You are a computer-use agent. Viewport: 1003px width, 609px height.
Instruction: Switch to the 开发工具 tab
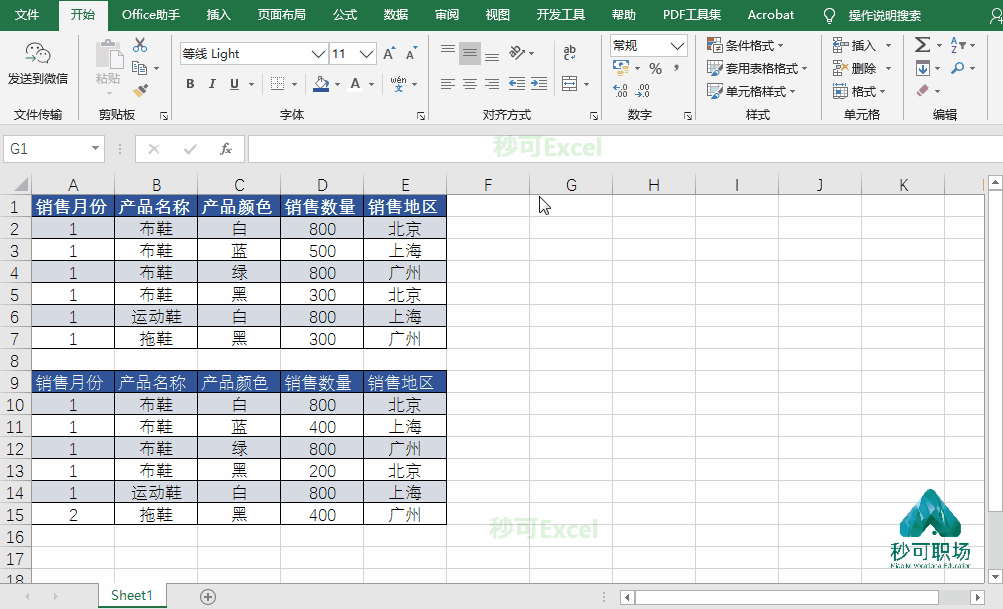pyautogui.click(x=560, y=15)
